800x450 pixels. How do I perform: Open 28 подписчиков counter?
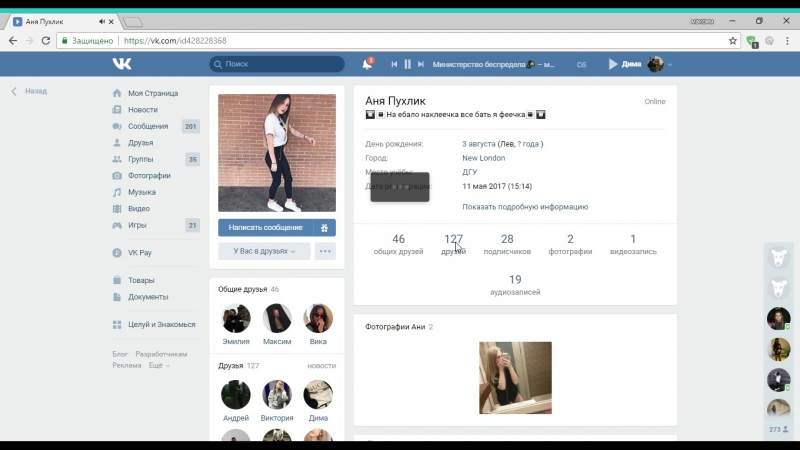pos(507,244)
